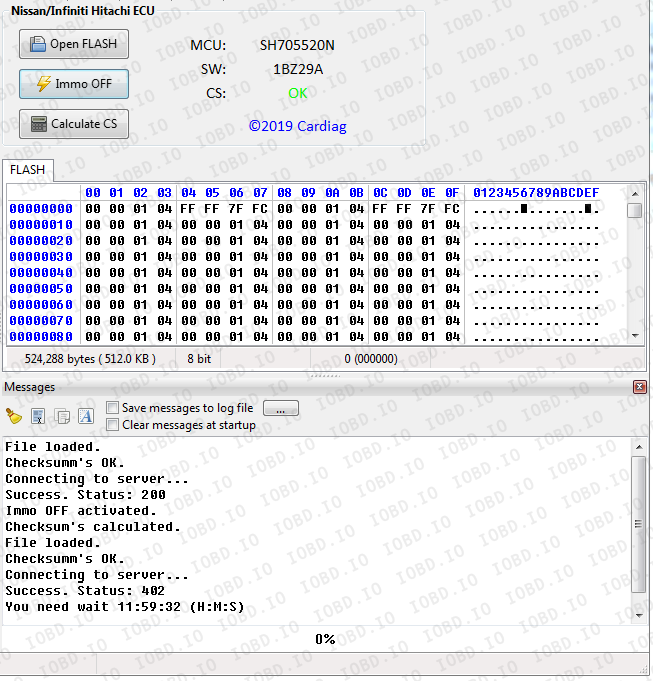653x681 pixels.
Task: Click the green CS status OK
Action: point(298,93)
